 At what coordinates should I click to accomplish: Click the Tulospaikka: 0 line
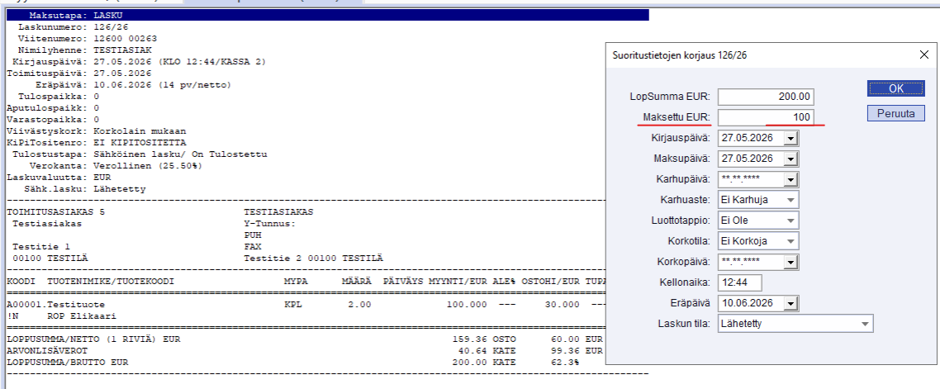click(59, 97)
